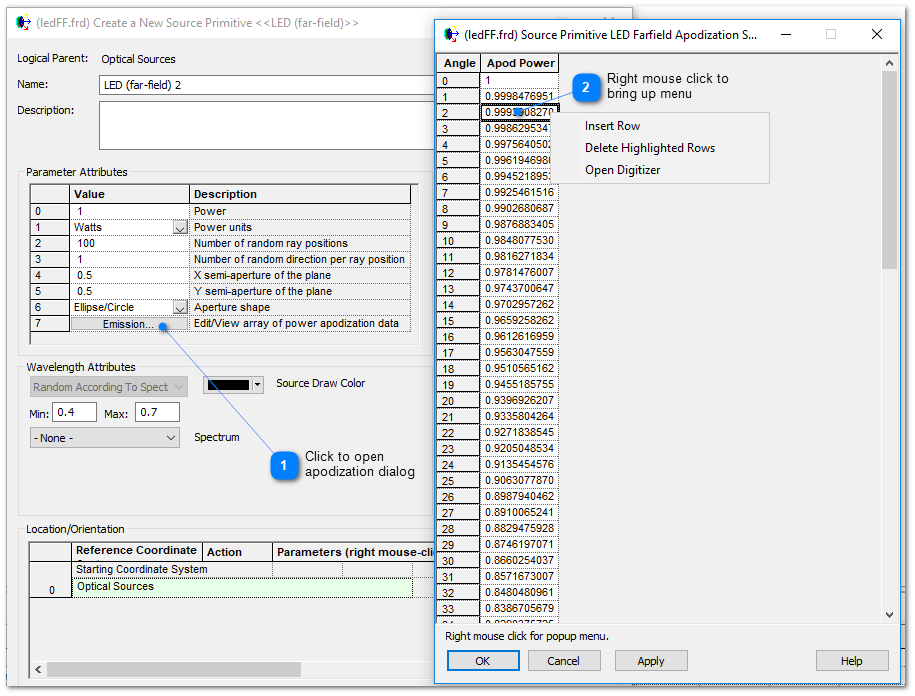Open Help for the apodization dialog
Viewport: 915px width, 696px height.
tap(852, 661)
